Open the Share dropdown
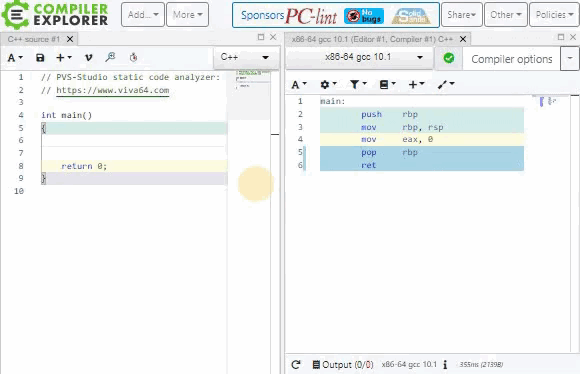 pos(462,15)
